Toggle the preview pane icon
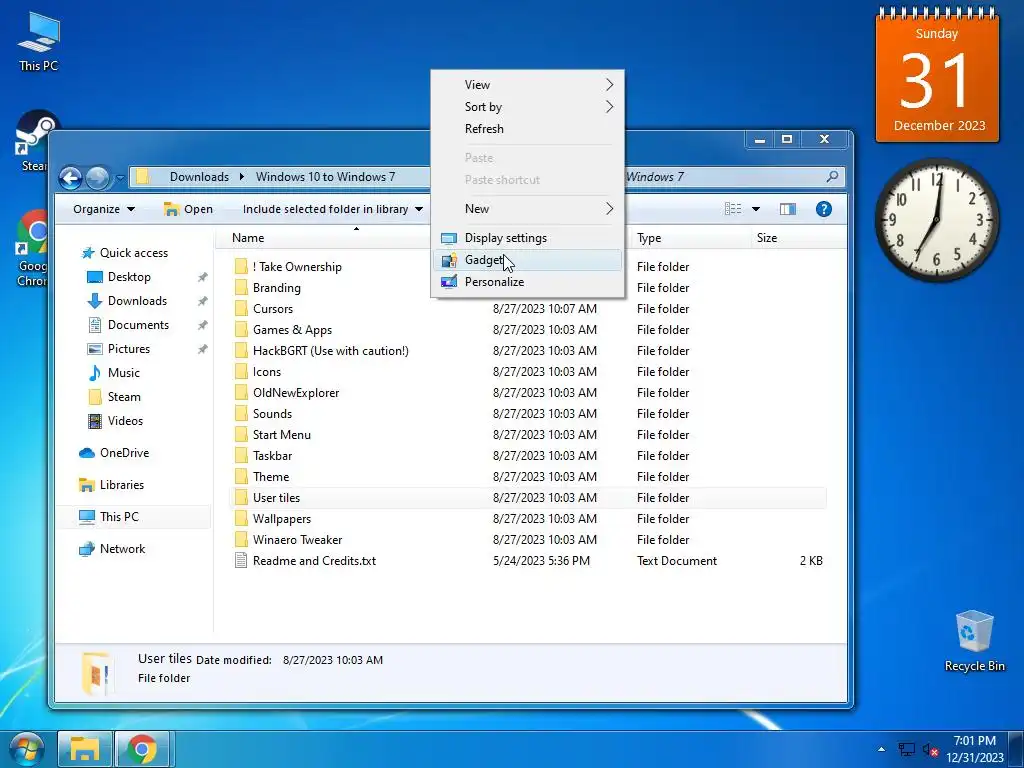This screenshot has height=768, width=1024. (x=788, y=209)
